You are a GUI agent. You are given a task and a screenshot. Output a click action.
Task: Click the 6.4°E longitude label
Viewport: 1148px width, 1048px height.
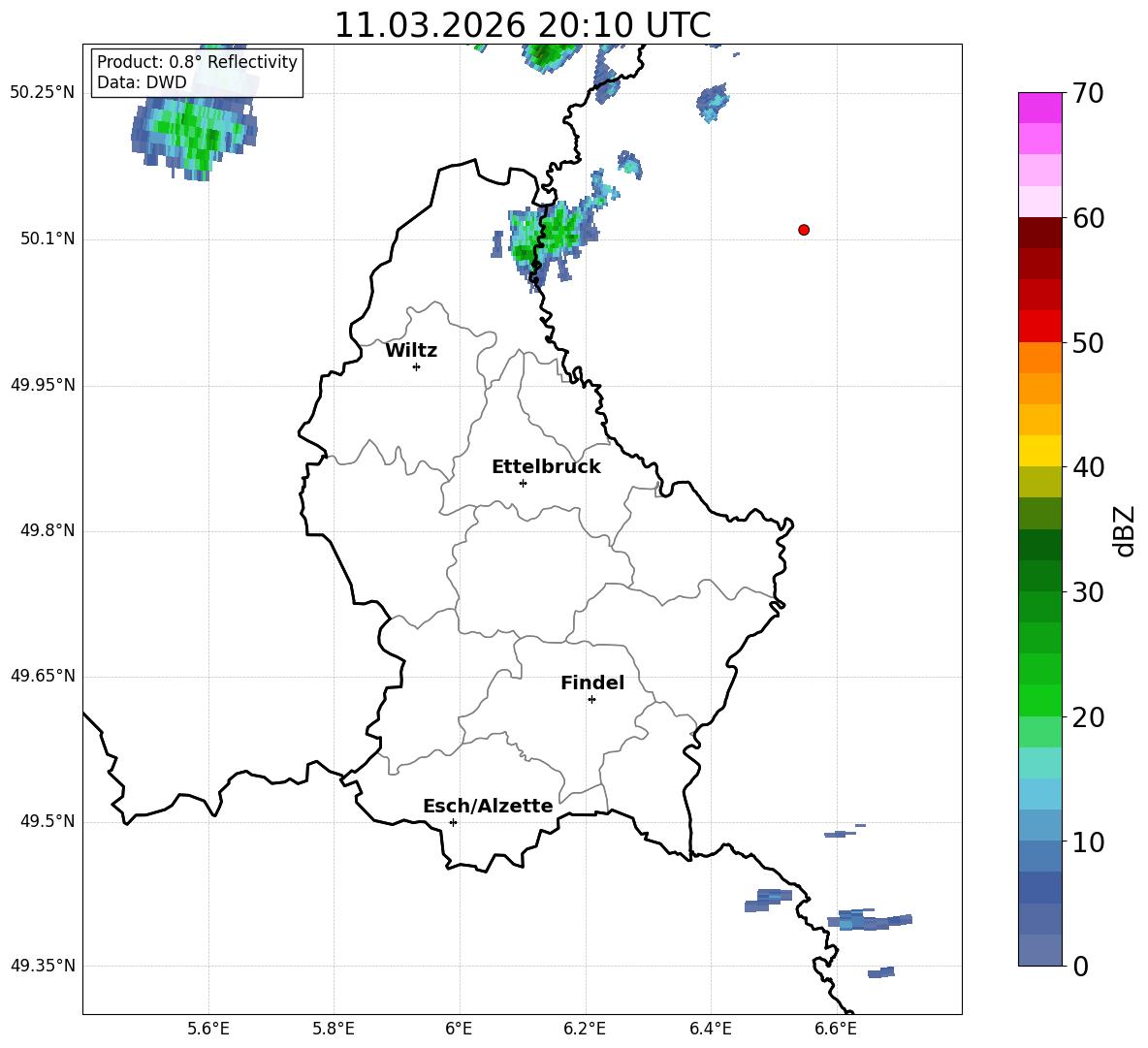710,1029
